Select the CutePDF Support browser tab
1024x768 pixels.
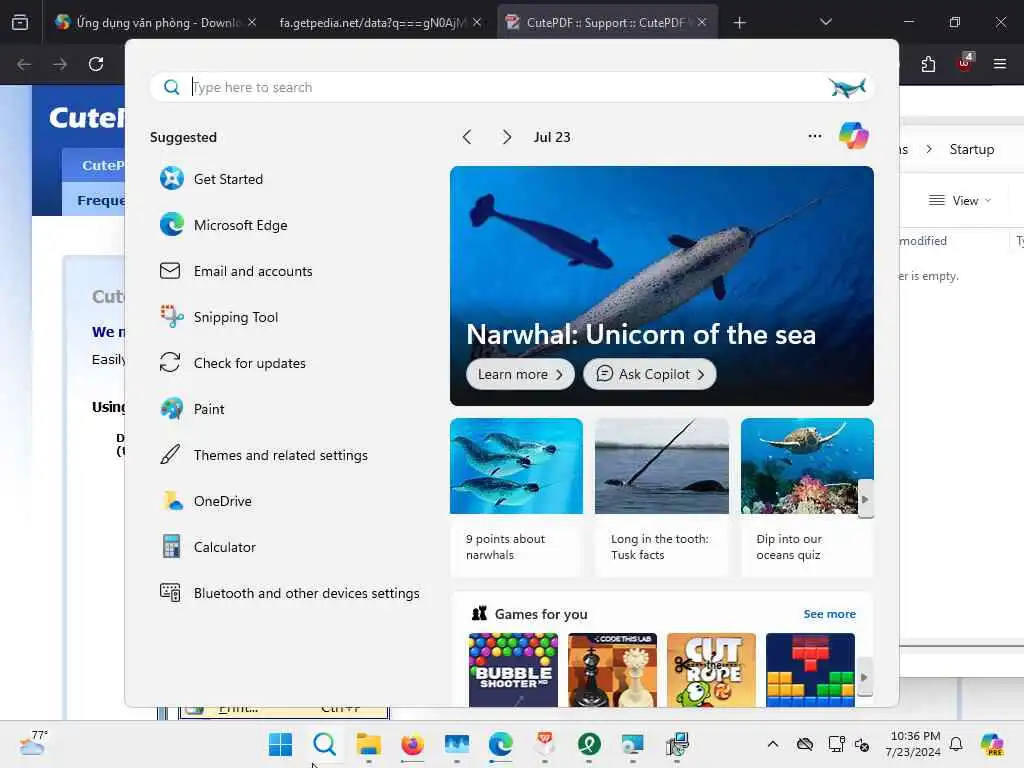607,23
